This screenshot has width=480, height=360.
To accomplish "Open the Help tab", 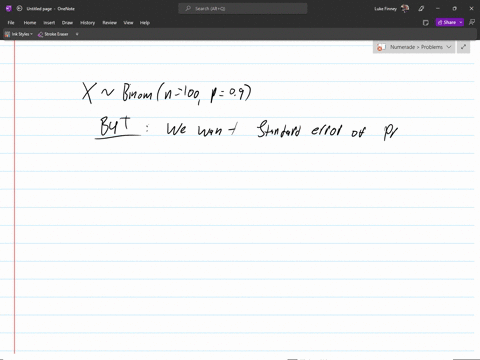I will click(x=145, y=23).
